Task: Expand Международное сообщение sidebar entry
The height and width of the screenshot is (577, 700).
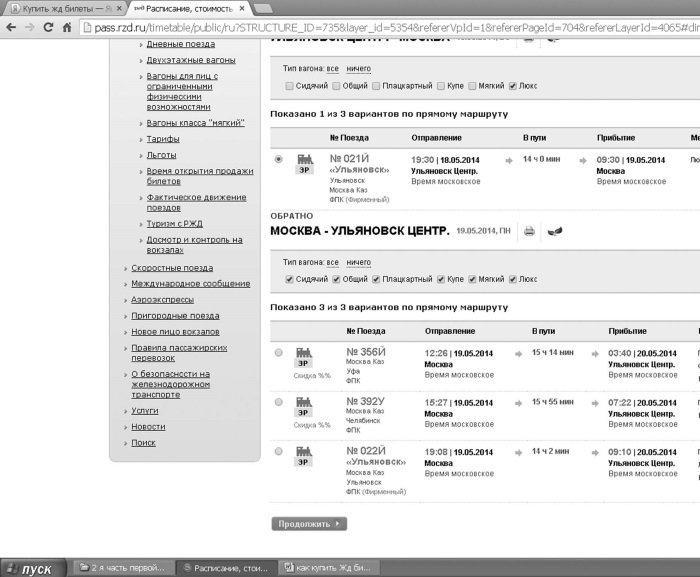Action: pos(191,284)
